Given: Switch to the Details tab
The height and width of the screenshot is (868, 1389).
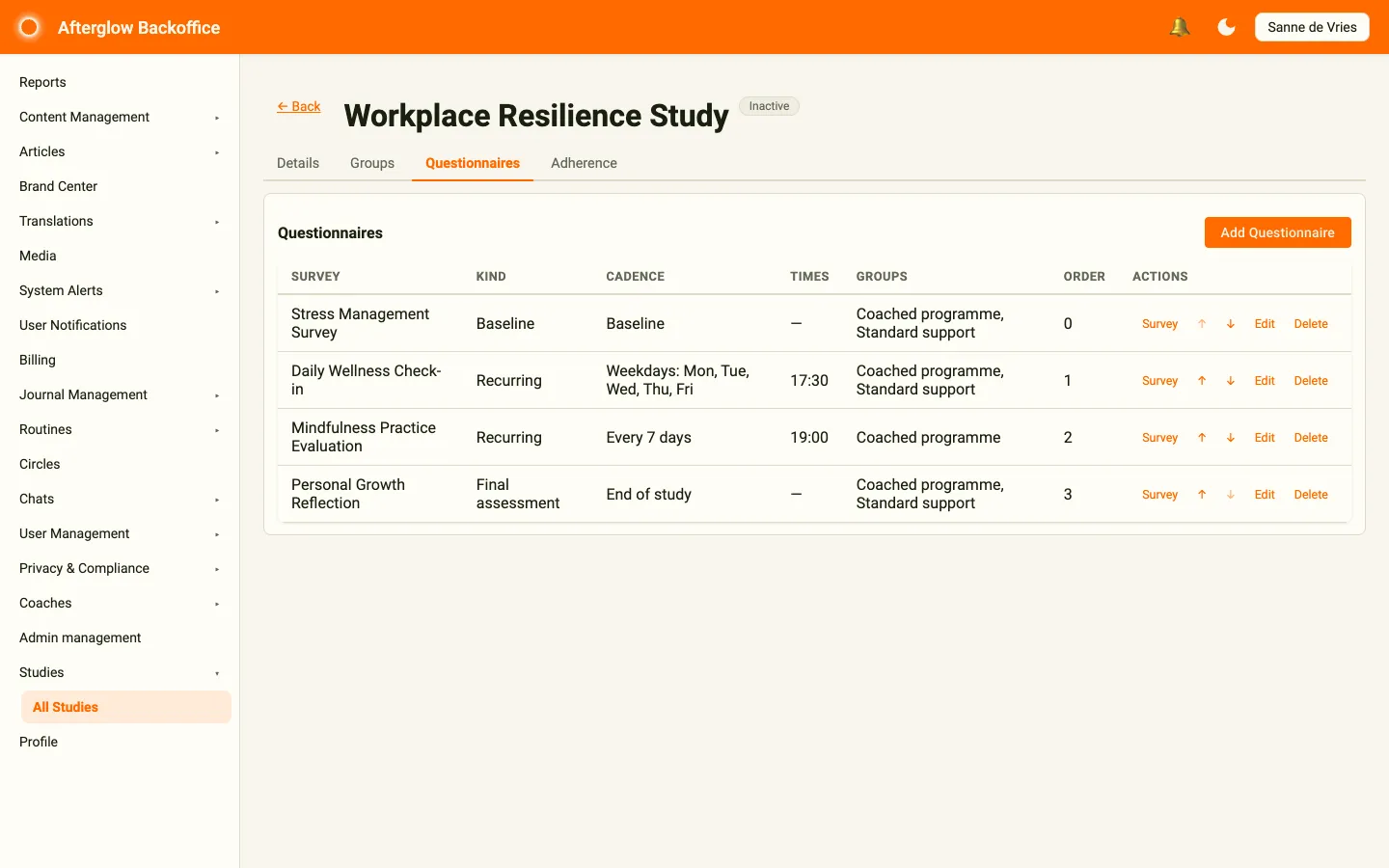Looking at the screenshot, I should click(x=298, y=163).
